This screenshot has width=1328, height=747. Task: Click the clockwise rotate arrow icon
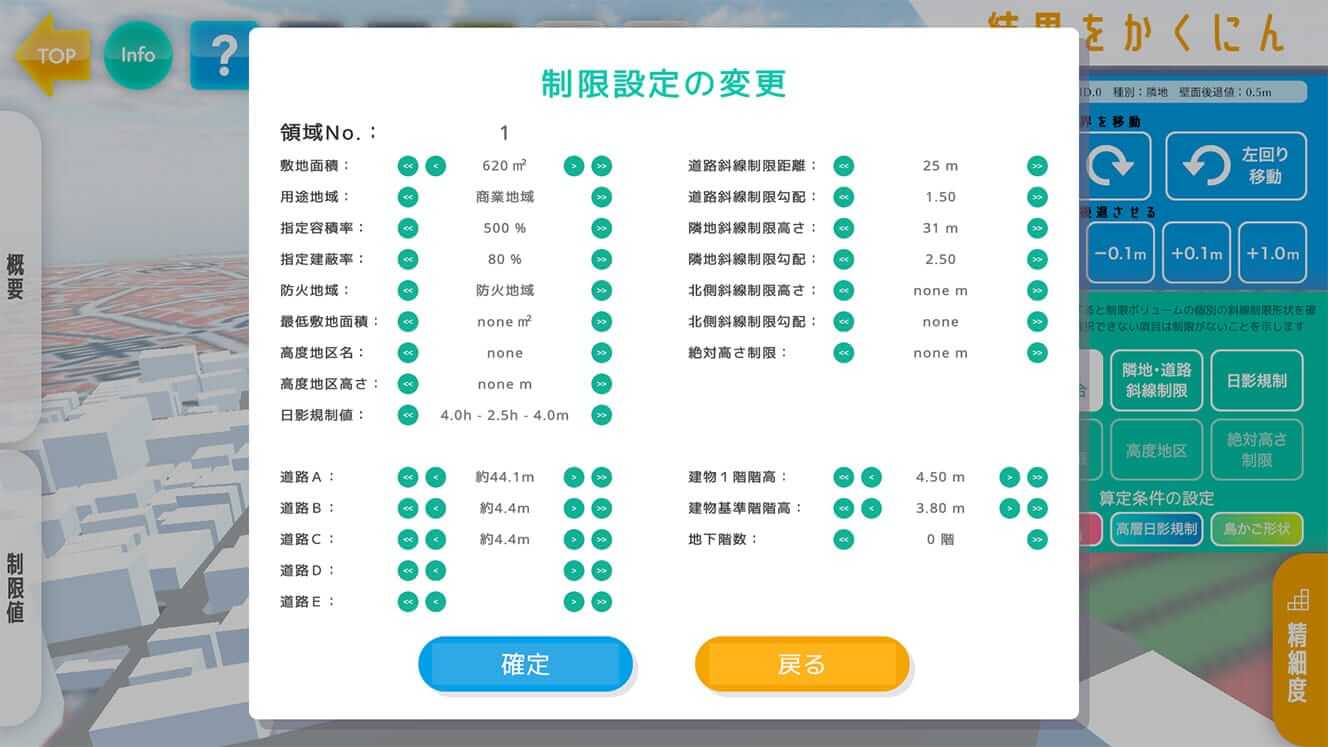point(1113,166)
